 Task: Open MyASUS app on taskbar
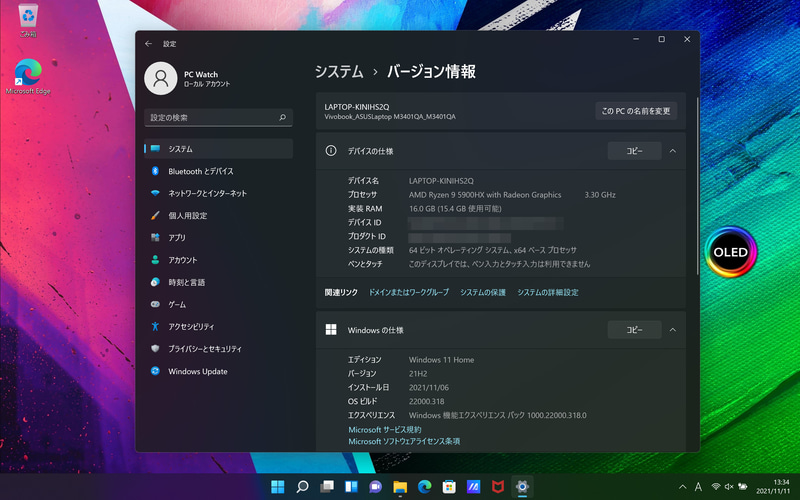tap(473, 487)
